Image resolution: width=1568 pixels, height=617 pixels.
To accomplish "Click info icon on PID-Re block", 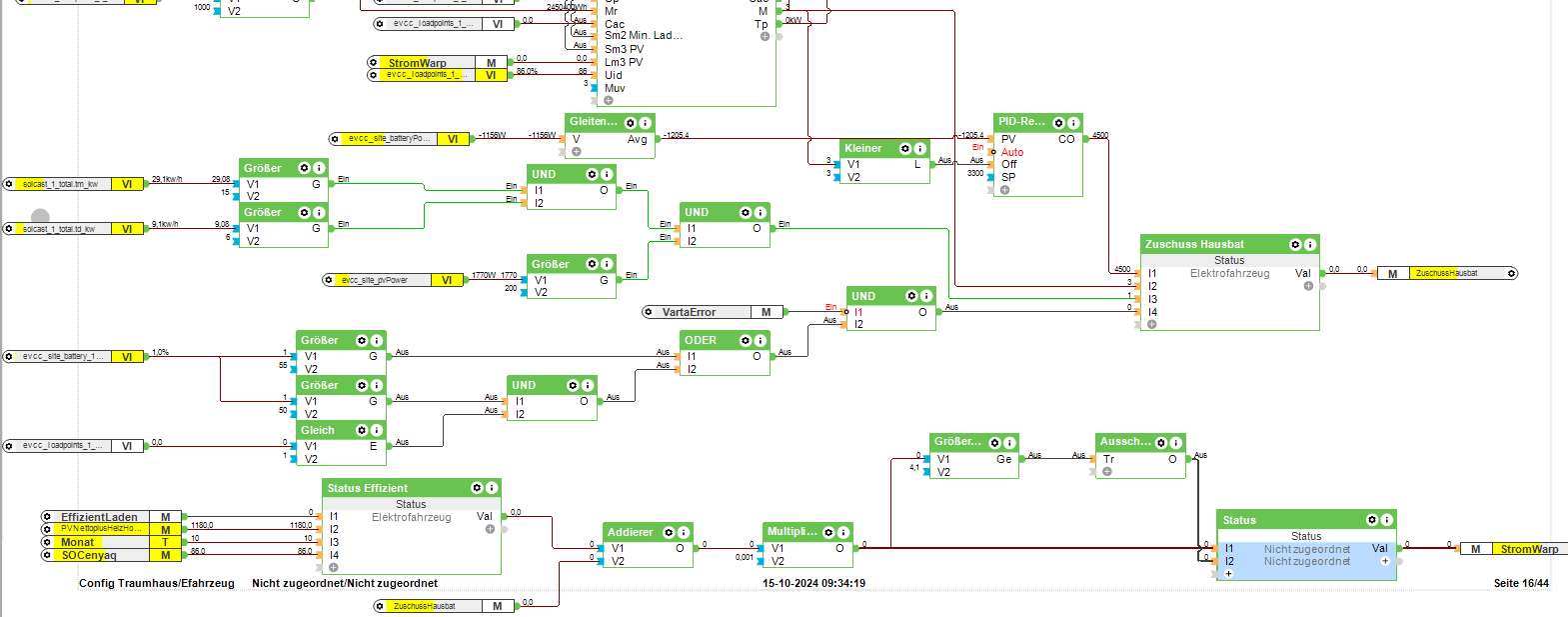I will coord(1073,123).
